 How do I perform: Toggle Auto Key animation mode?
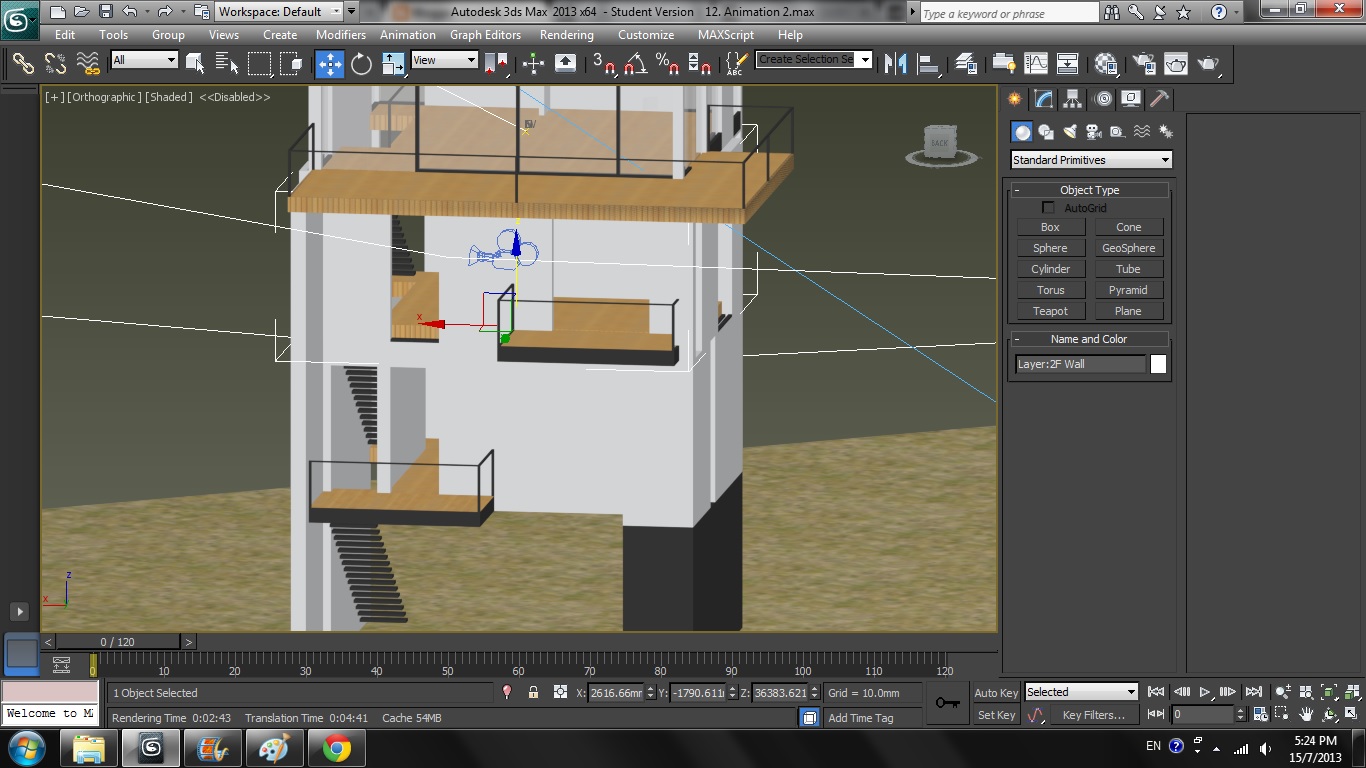(x=996, y=692)
